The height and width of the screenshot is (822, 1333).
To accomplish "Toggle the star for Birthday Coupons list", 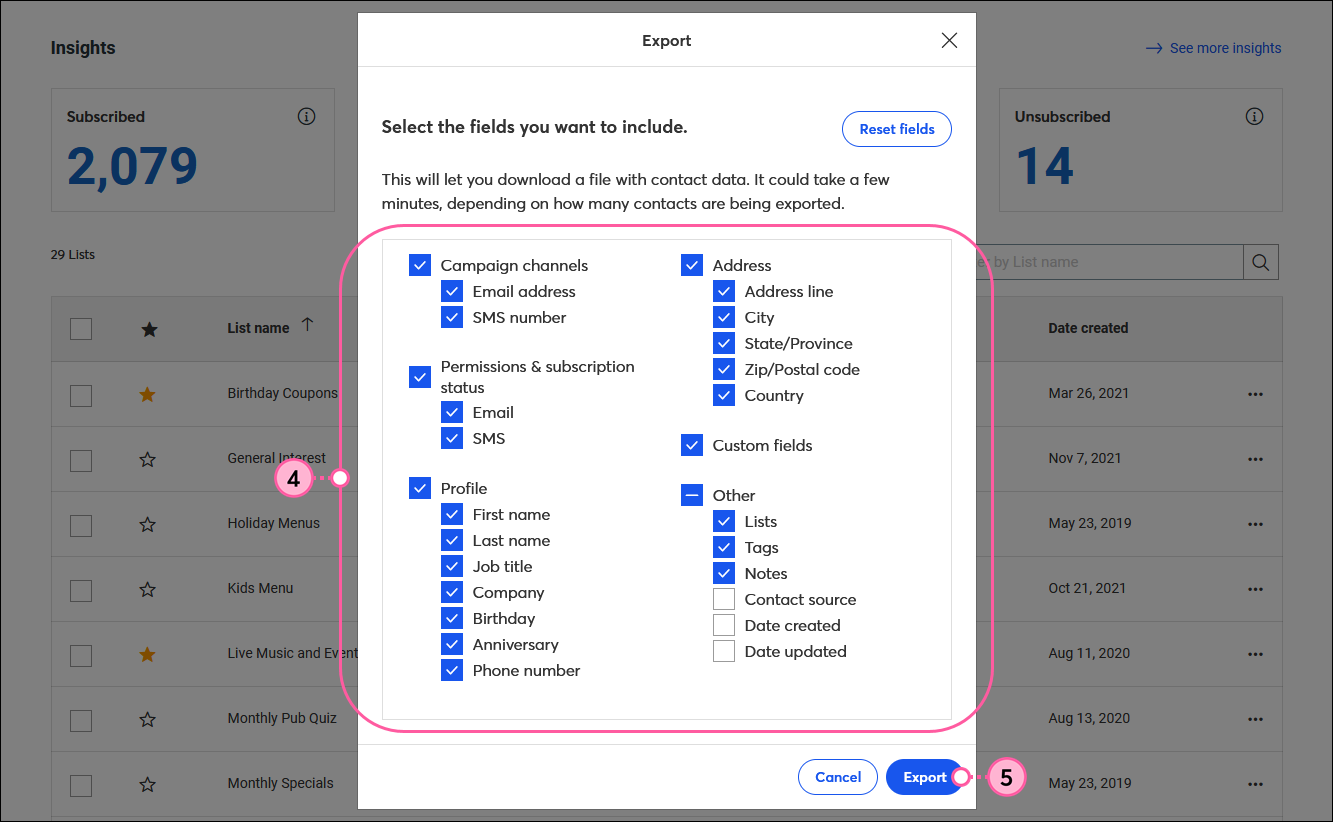I will (x=148, y=394).
